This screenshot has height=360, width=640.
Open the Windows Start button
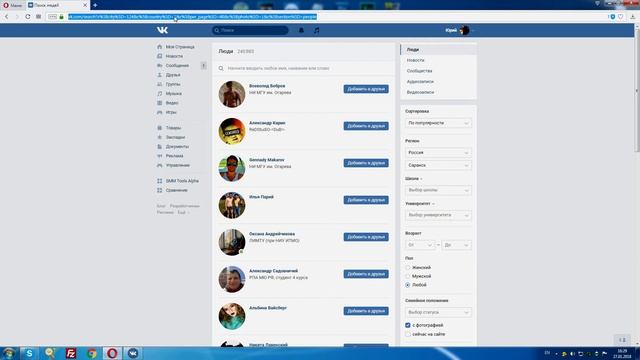[9, 353]
